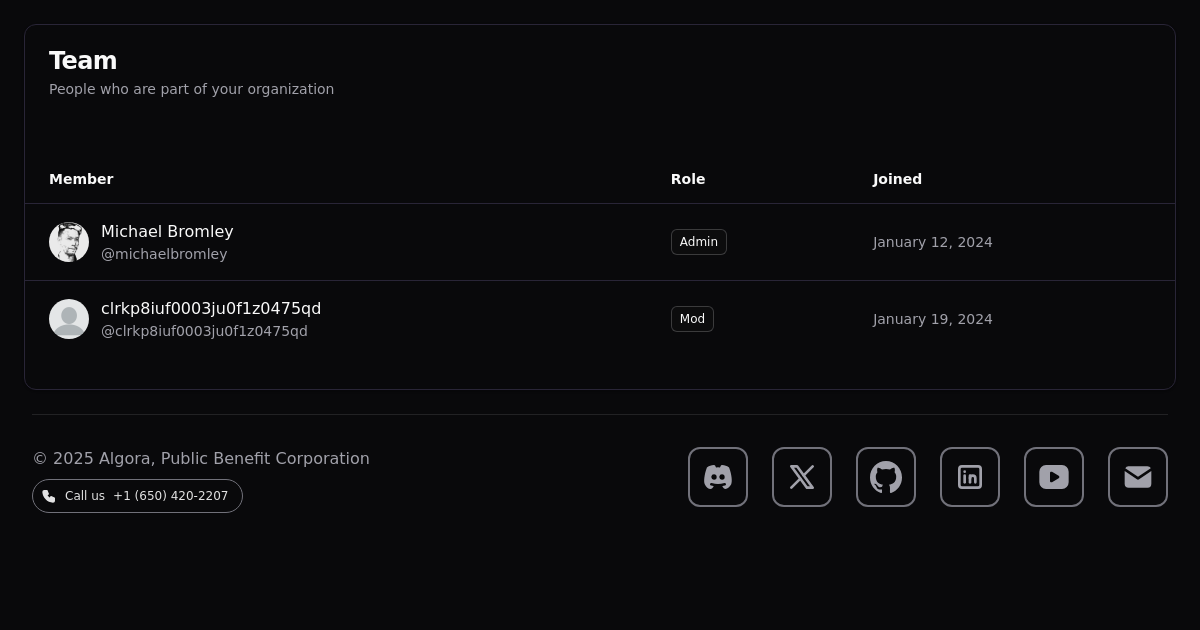Click the default avatar of second member
Viewport: 1200px width, 630px height.
[x=69, y=319]
